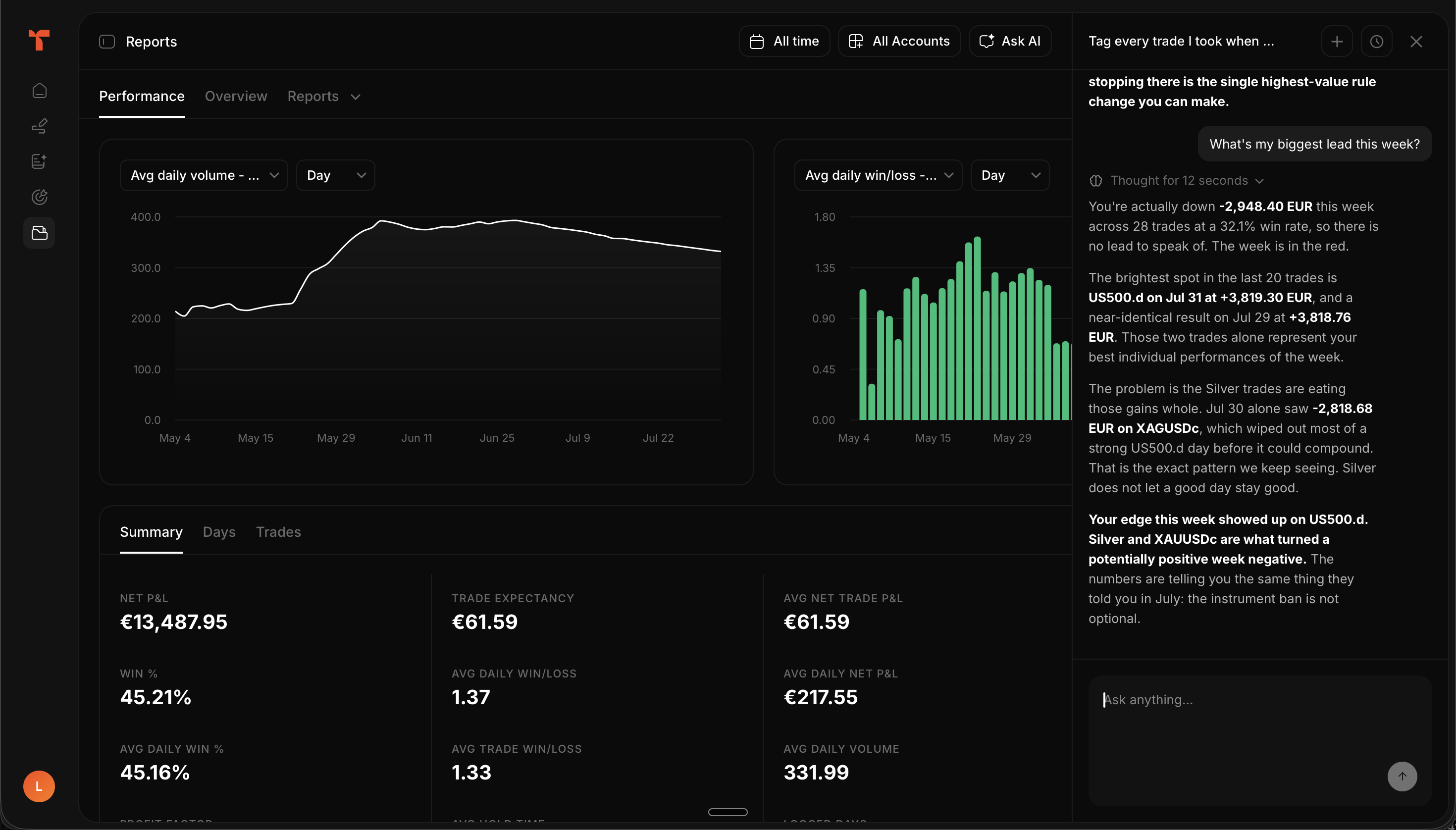Click the NET P&L value €13,487.95
Screen dimensions: 1456x830
[x=173, y=622]
